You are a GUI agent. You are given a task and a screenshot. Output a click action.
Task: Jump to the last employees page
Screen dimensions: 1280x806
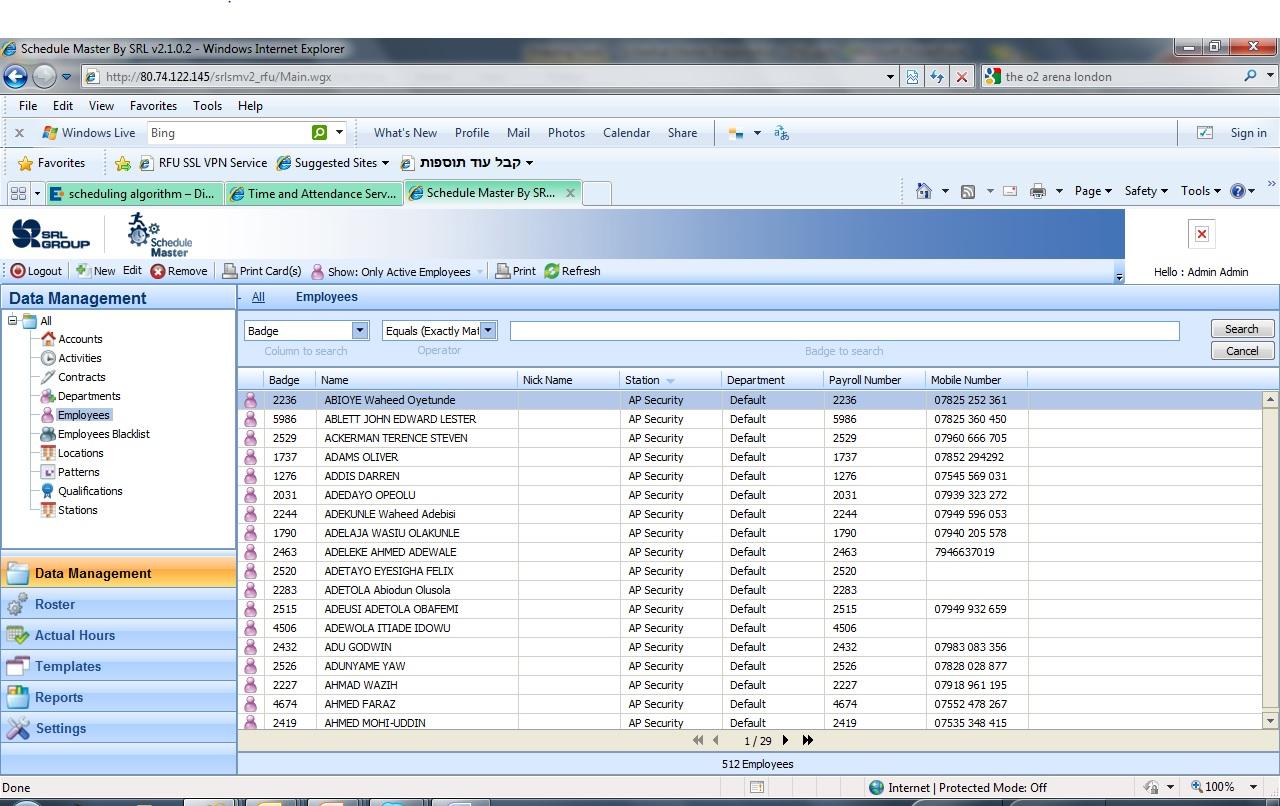808,741
